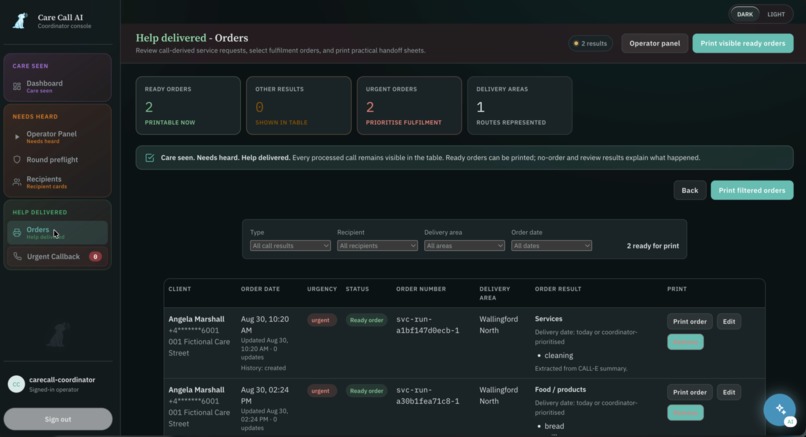Screen dimensions: 806x437
Task: Click Ready order status in the 10:20 AM row
Action: coord(367,320)
